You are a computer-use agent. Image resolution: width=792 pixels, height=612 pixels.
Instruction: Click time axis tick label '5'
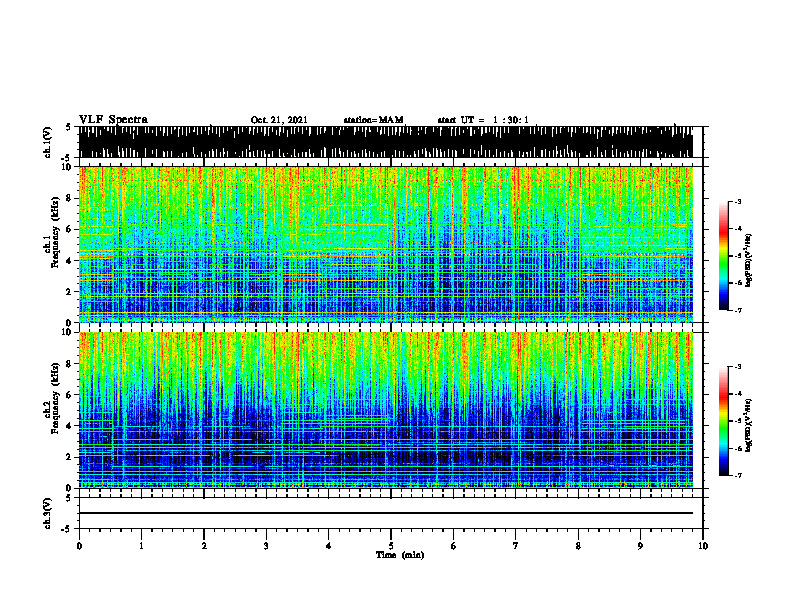391,546
